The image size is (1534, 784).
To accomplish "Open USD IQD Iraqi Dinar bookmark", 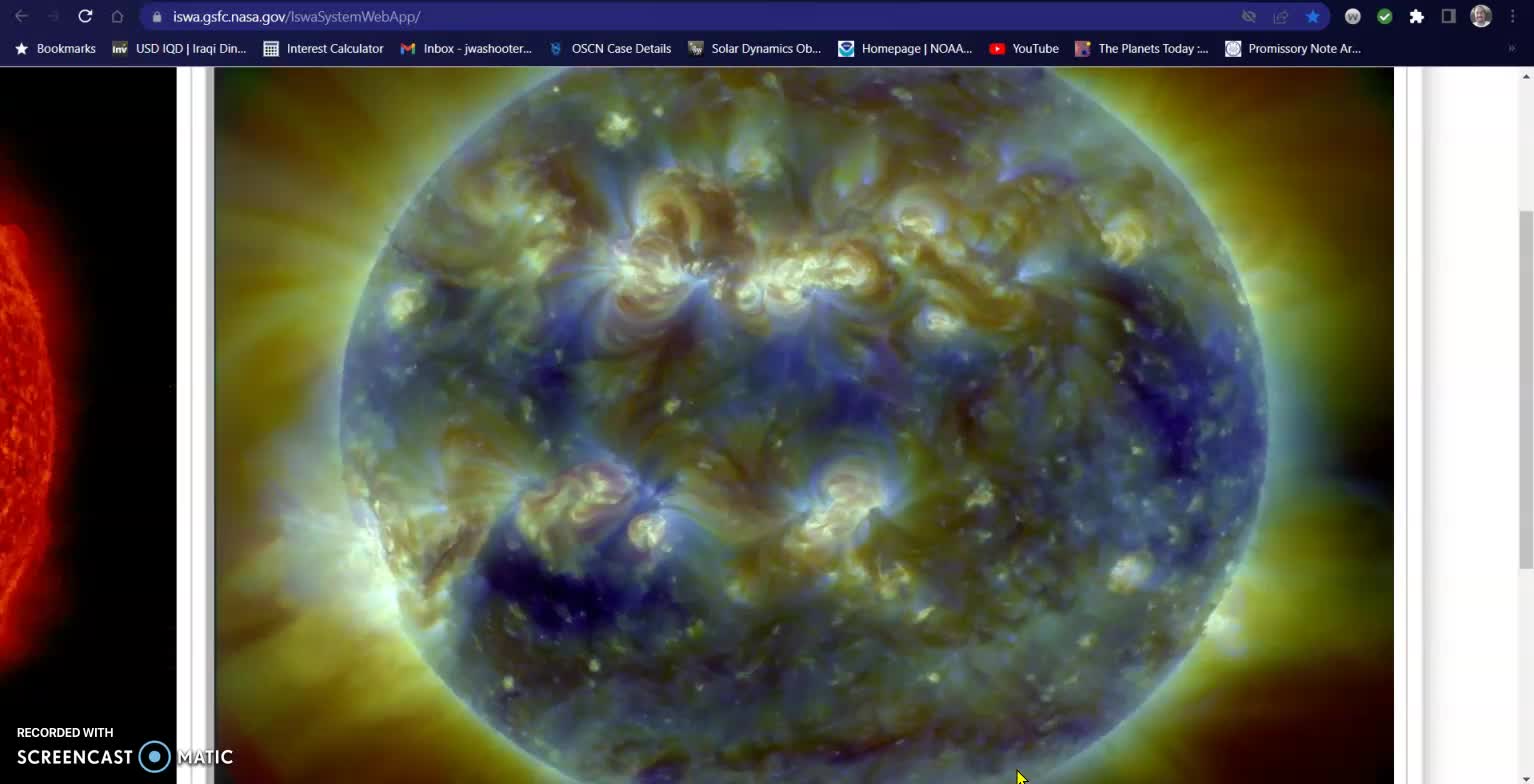I will 179,48.
